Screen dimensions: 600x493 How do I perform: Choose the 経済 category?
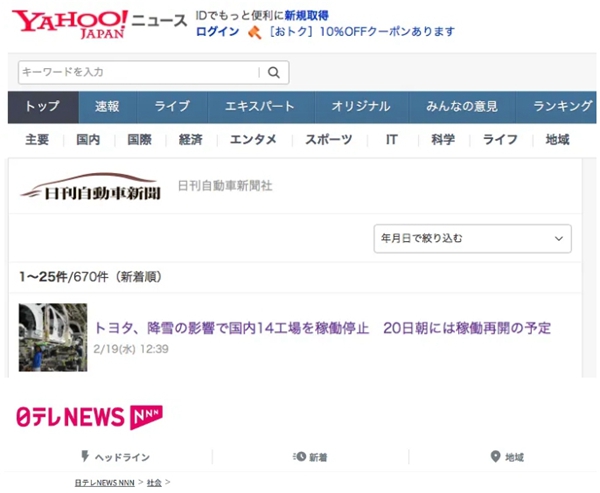point(191,140)
